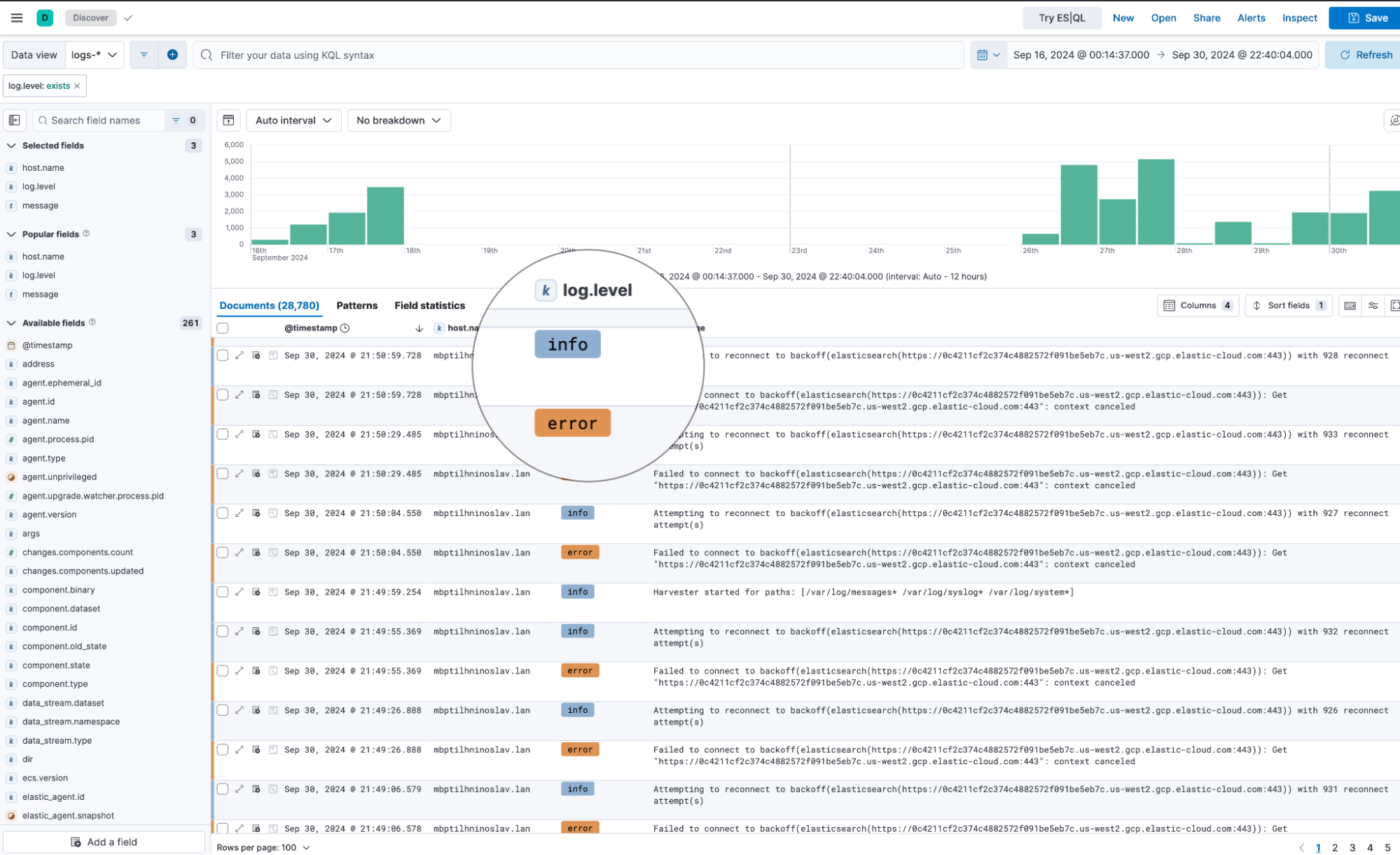Toggle the field sidebar collapse icon
The width and height of the screenshot is (1400, 855).
(x=15, y=120)
